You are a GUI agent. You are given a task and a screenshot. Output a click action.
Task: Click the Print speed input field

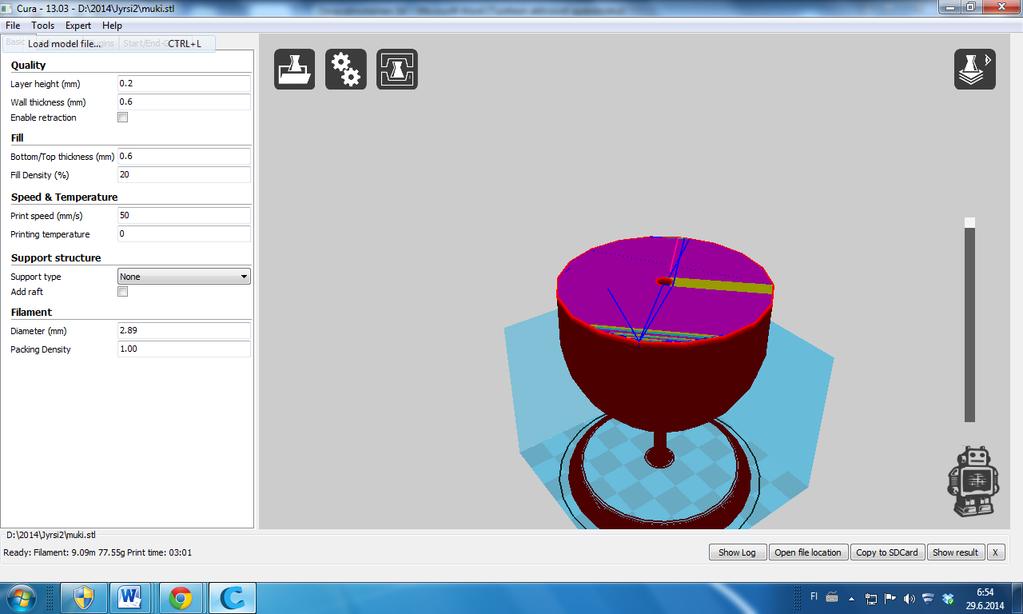[184, 215]
